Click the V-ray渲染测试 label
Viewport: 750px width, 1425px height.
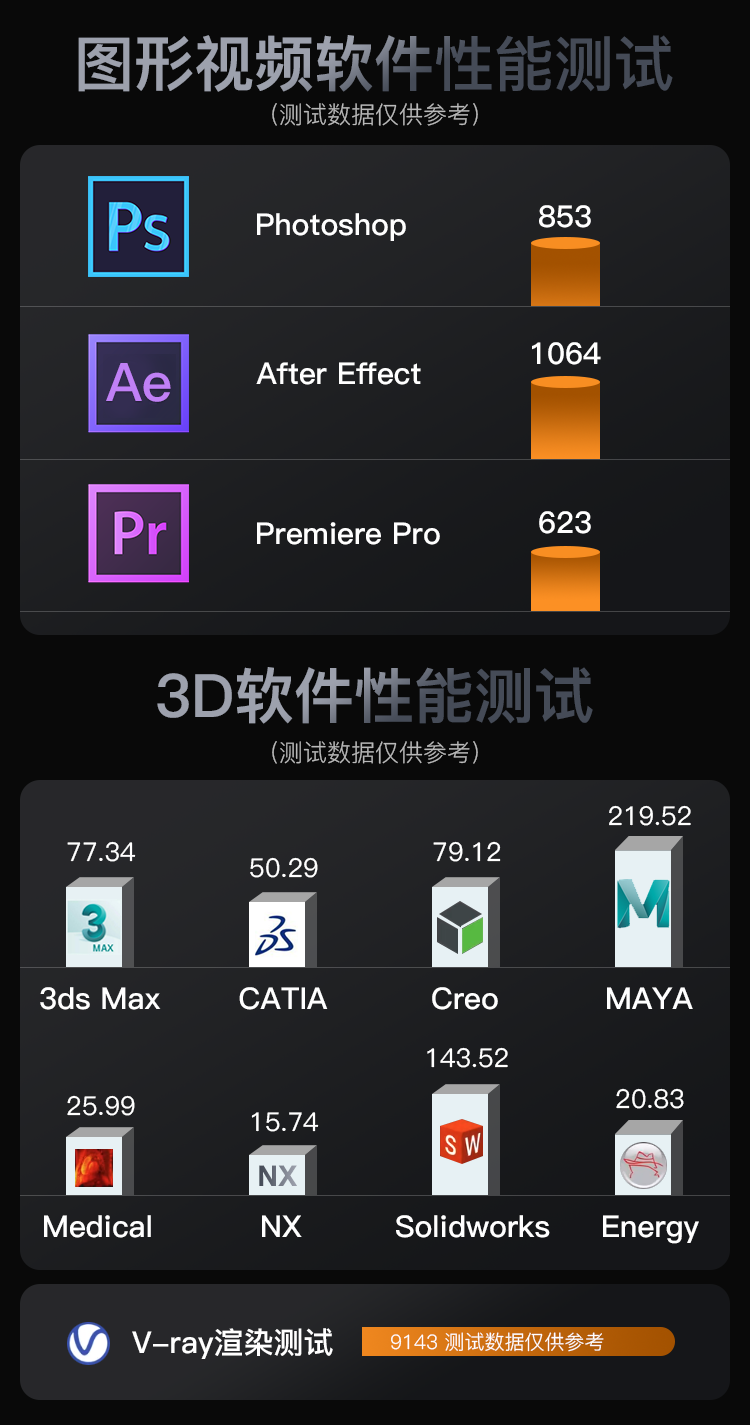point(232,1342)
